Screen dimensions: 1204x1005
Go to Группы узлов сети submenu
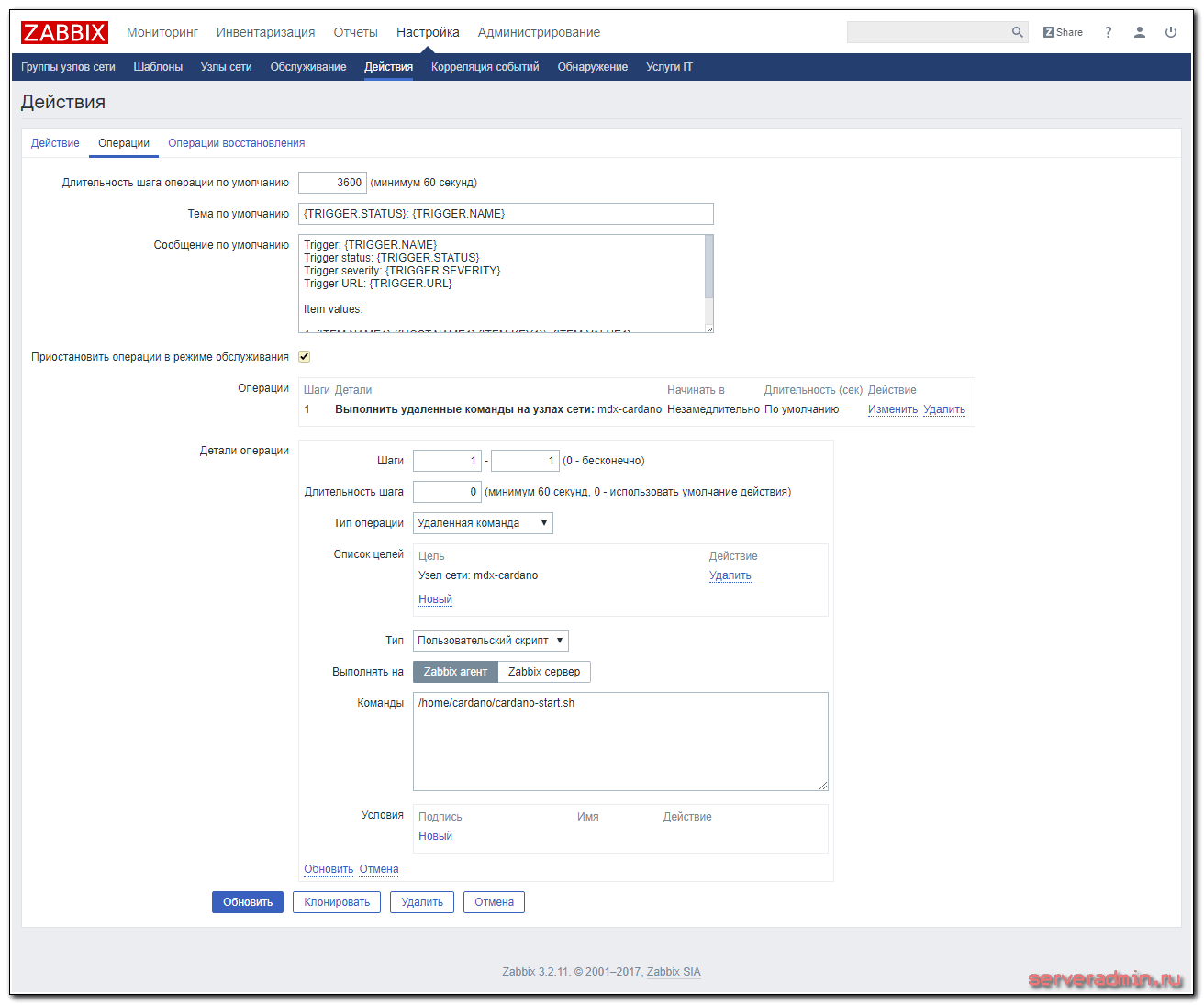click(68, 67)
